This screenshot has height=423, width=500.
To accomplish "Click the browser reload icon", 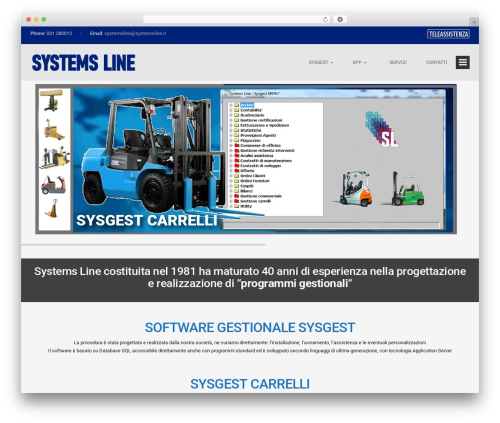I will [x=325, y=19].
